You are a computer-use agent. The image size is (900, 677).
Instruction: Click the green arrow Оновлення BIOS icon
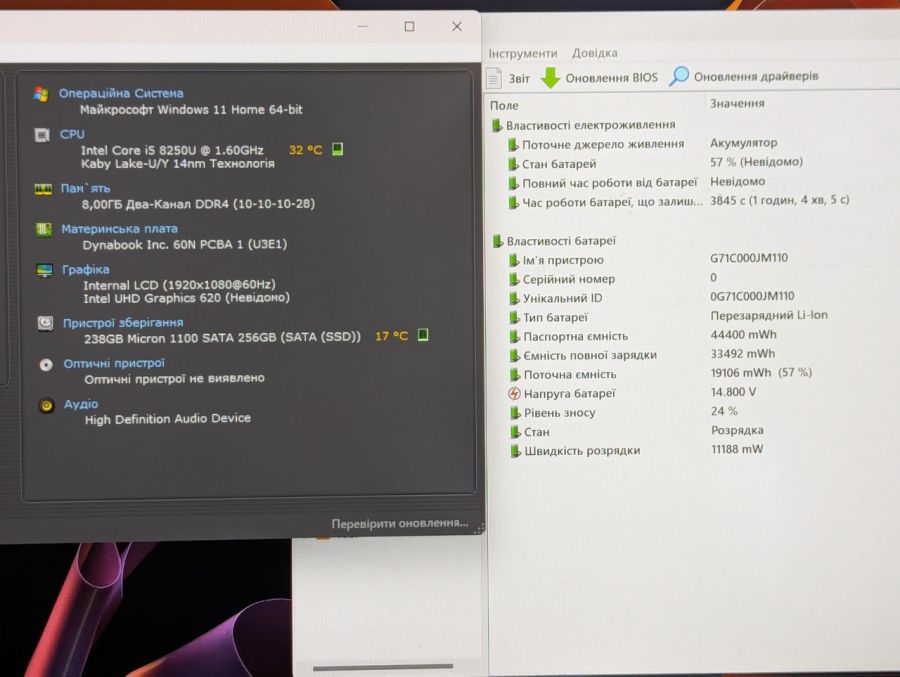(550, 78)
